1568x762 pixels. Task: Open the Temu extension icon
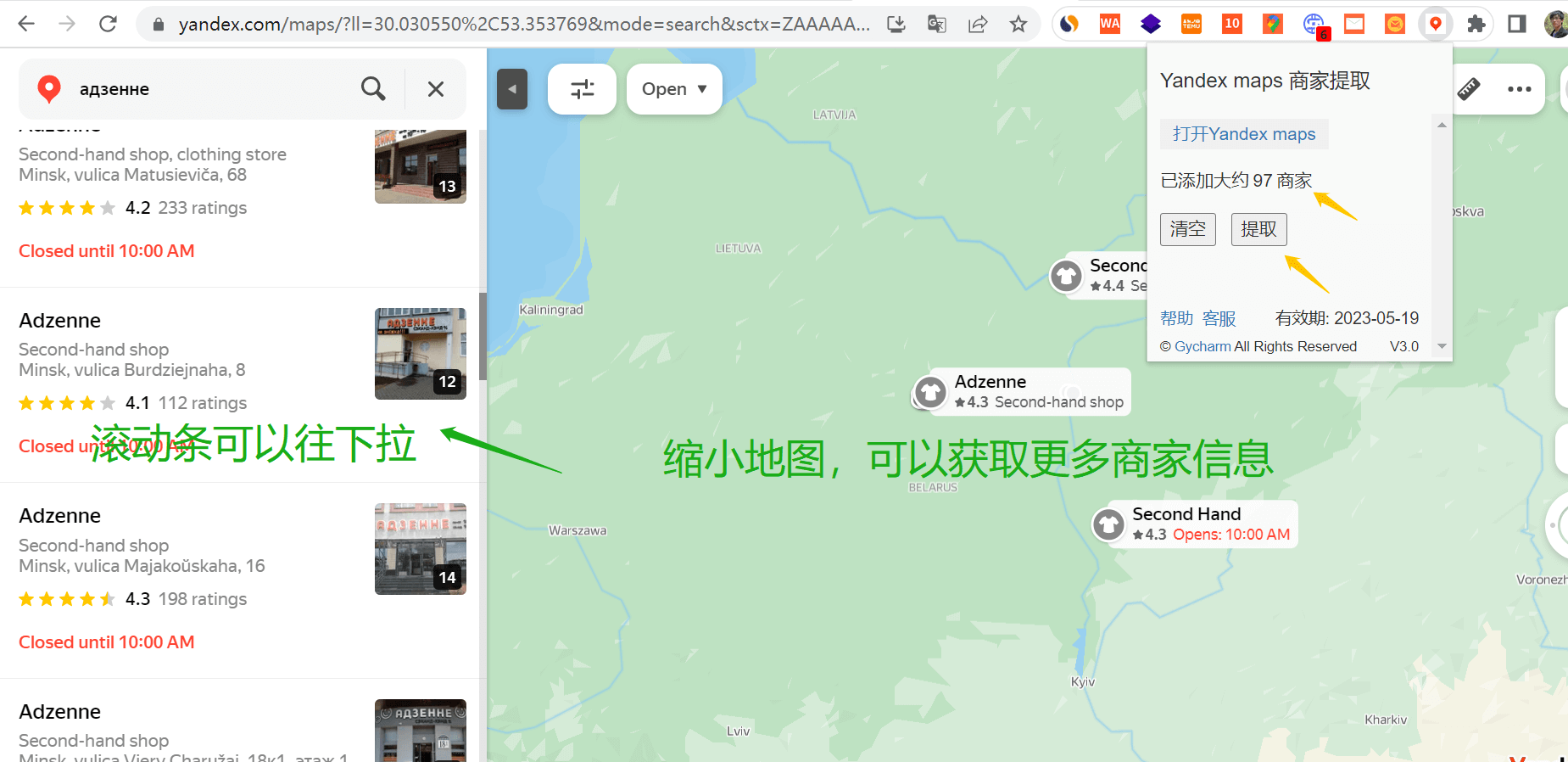pyautogui.click(x=1191, y=24)
